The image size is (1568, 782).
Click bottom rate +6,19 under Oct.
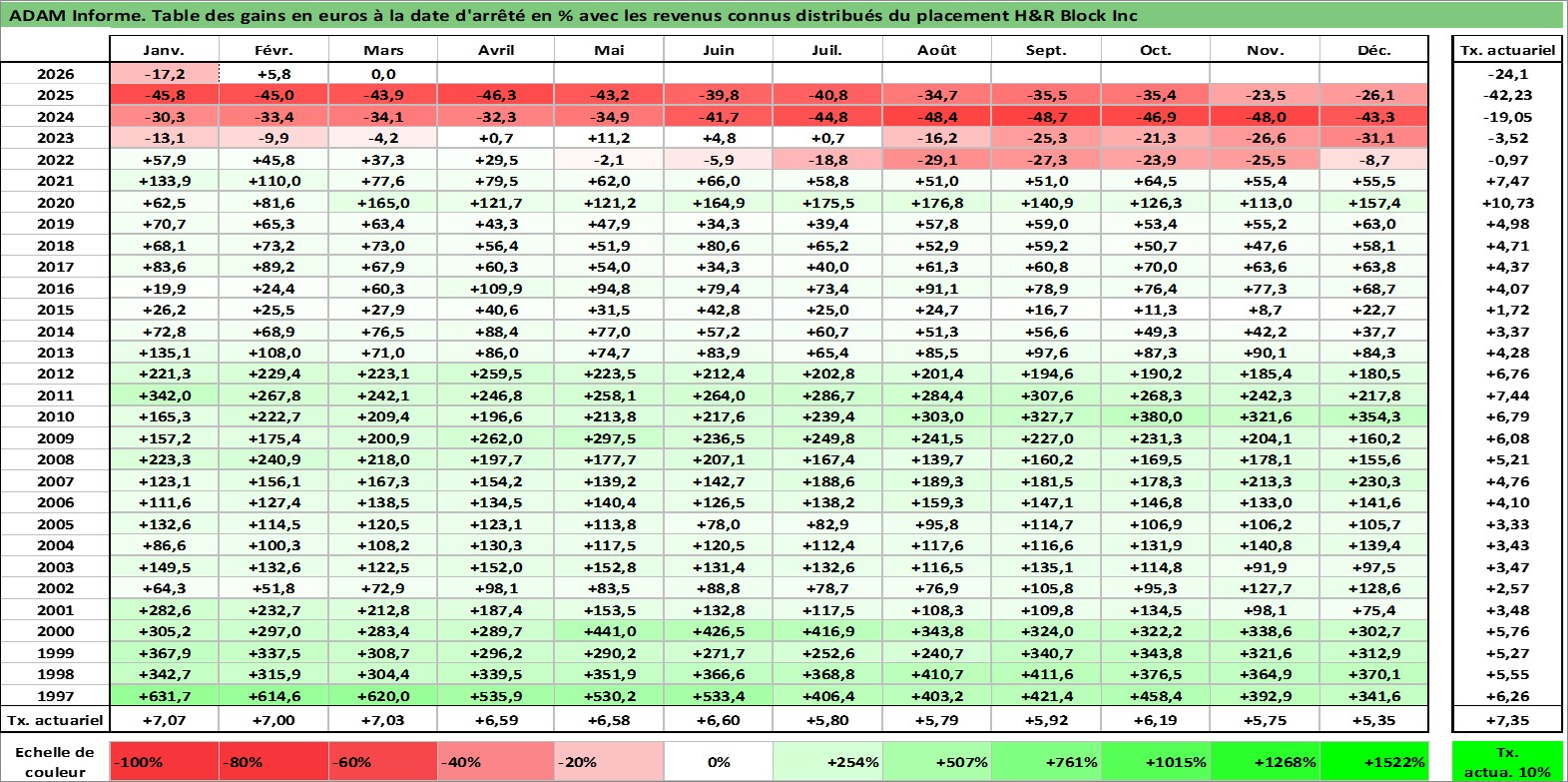[x=1156, y=720]
